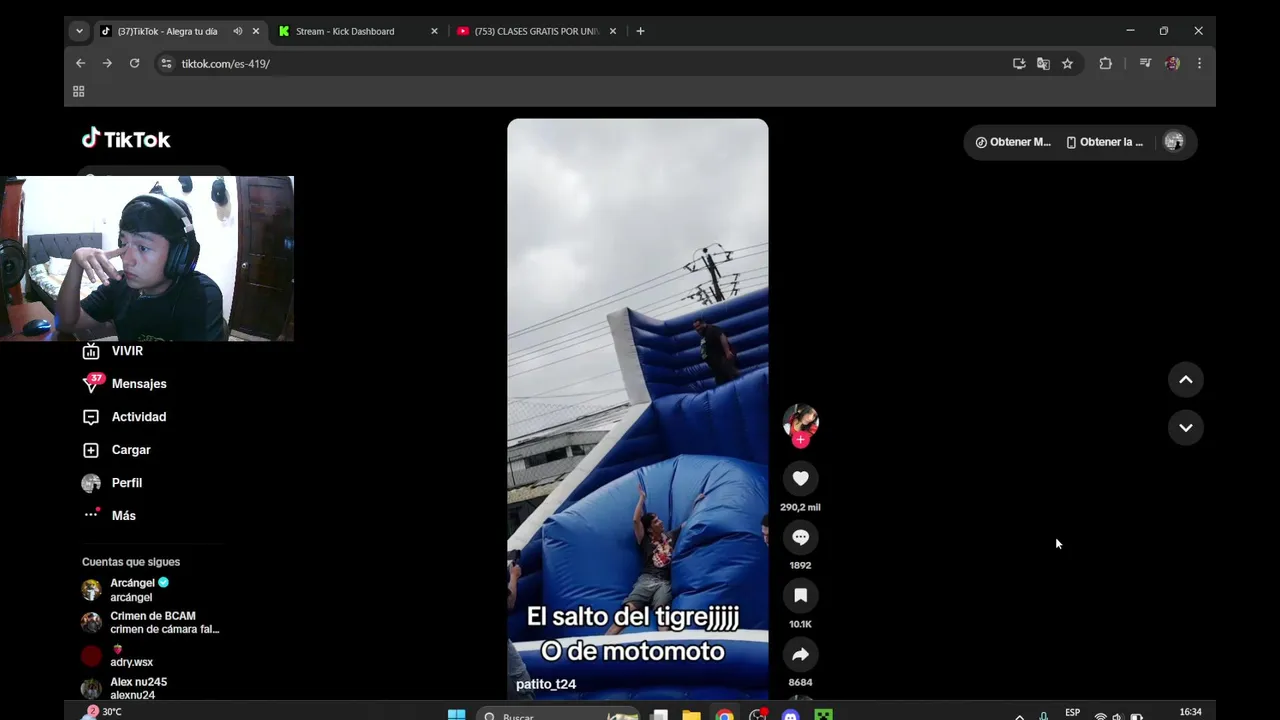
Task: Open the Minecraft taskbar icon
Action: click(823, 715)
